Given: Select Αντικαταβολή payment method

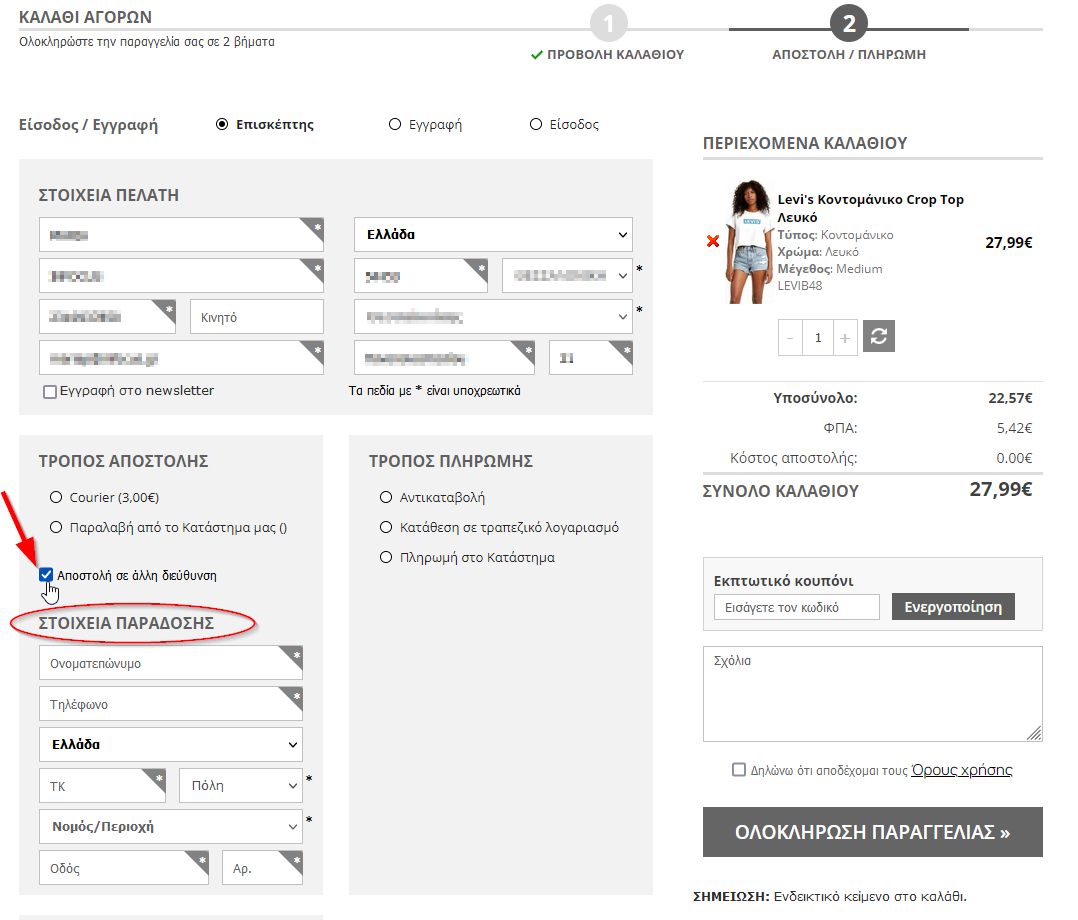Looking at the screenshot, I should click(386, 497).
